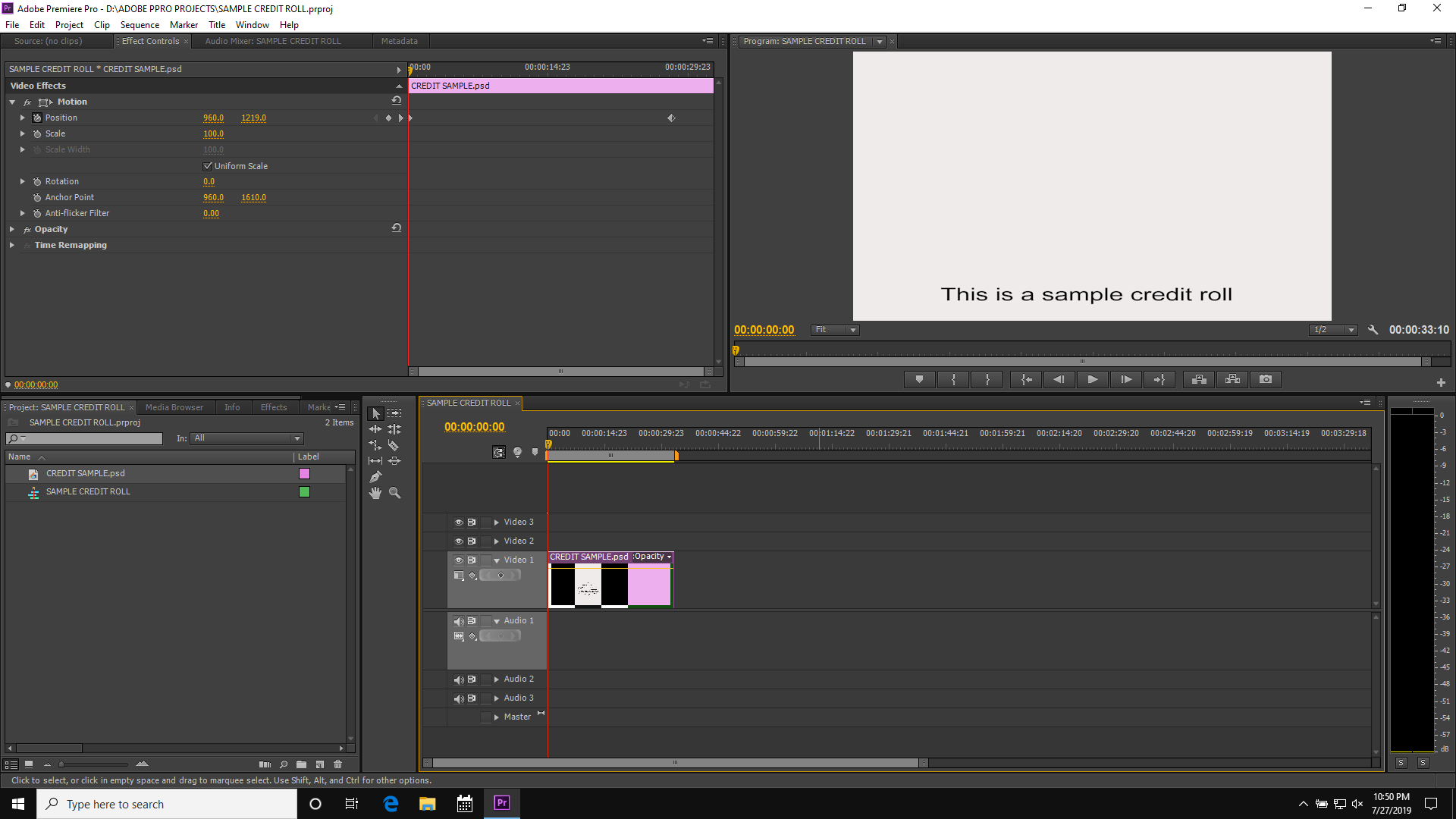Switch Project panel to list view
This screenshot has width=1456, height=819.
(x=11, y=764)
